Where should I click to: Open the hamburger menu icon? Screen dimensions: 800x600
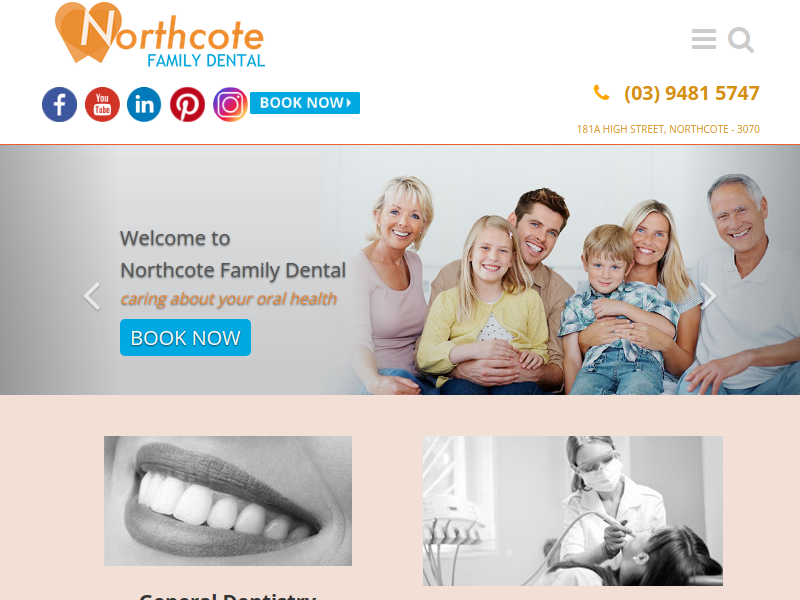(704, 39)
